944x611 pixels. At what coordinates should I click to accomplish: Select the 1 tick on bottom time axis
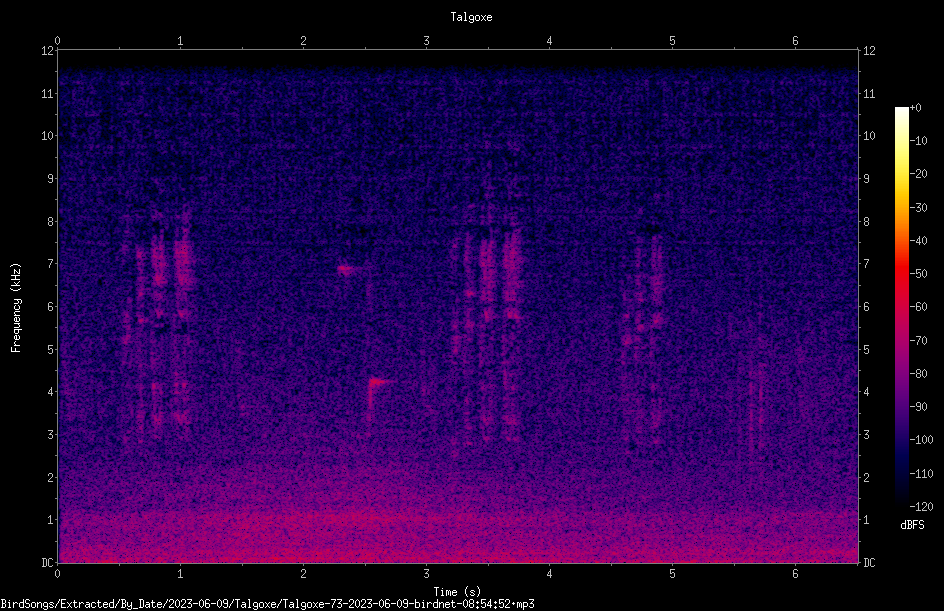pyautogui.click(x=181, y=574)
